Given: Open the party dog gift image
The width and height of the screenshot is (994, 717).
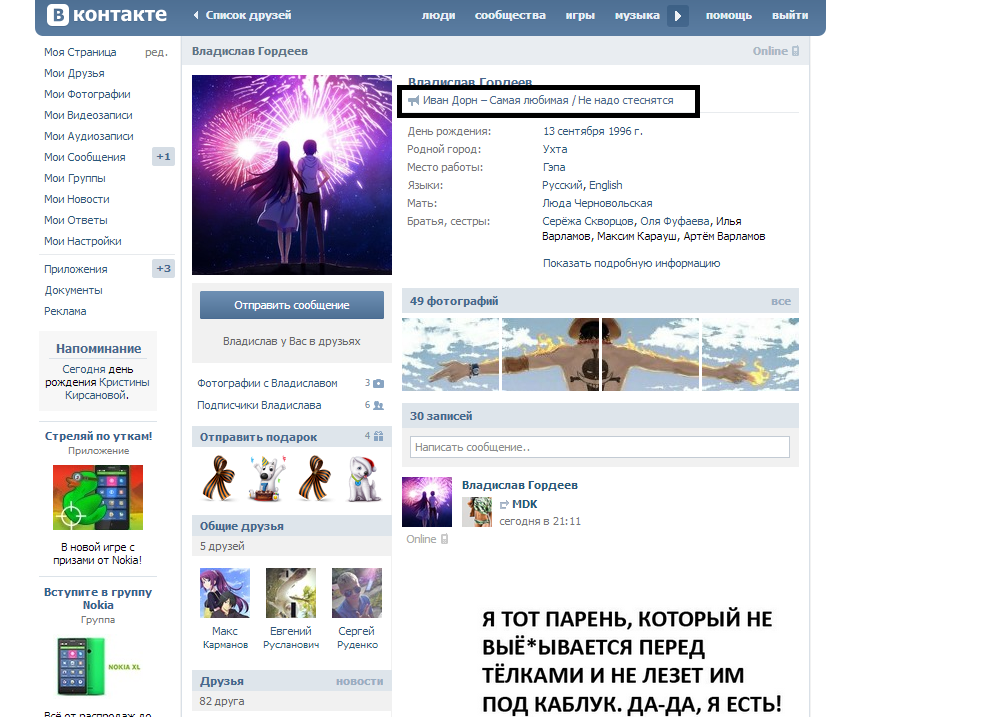Looking at the screenshot, I should tap(267, 477).
